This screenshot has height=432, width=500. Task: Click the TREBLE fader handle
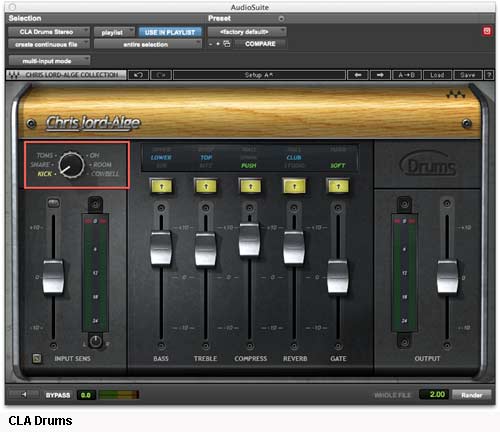[x=206, y=250]
